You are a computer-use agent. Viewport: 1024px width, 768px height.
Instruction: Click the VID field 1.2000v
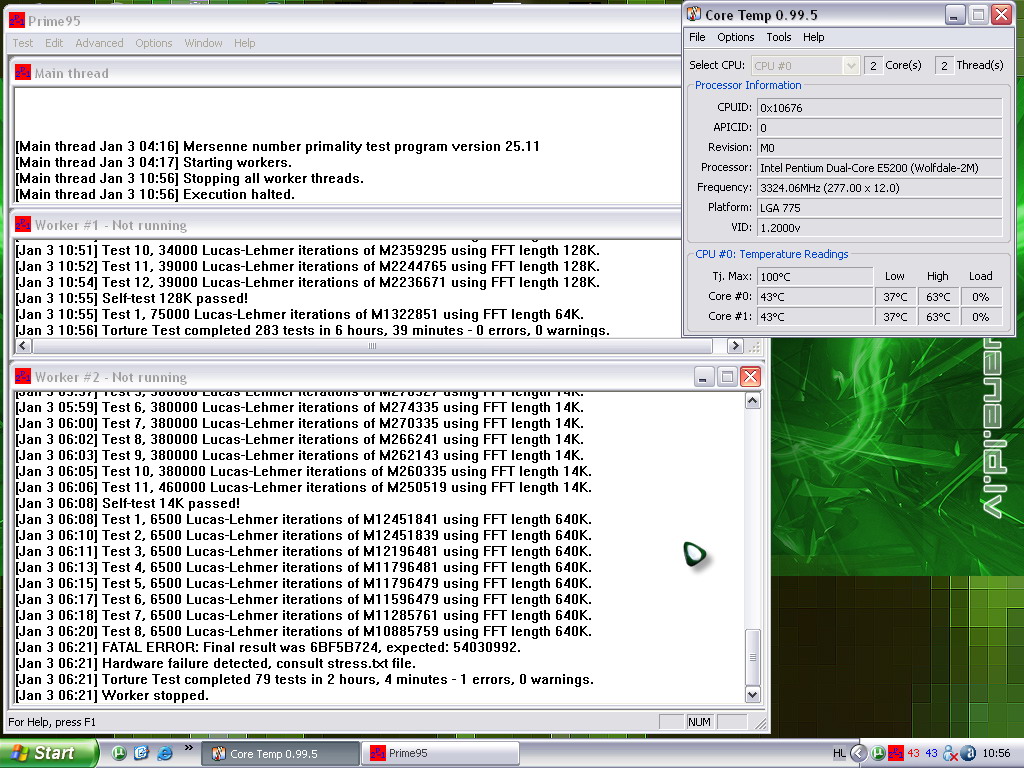tap(879, 228)
